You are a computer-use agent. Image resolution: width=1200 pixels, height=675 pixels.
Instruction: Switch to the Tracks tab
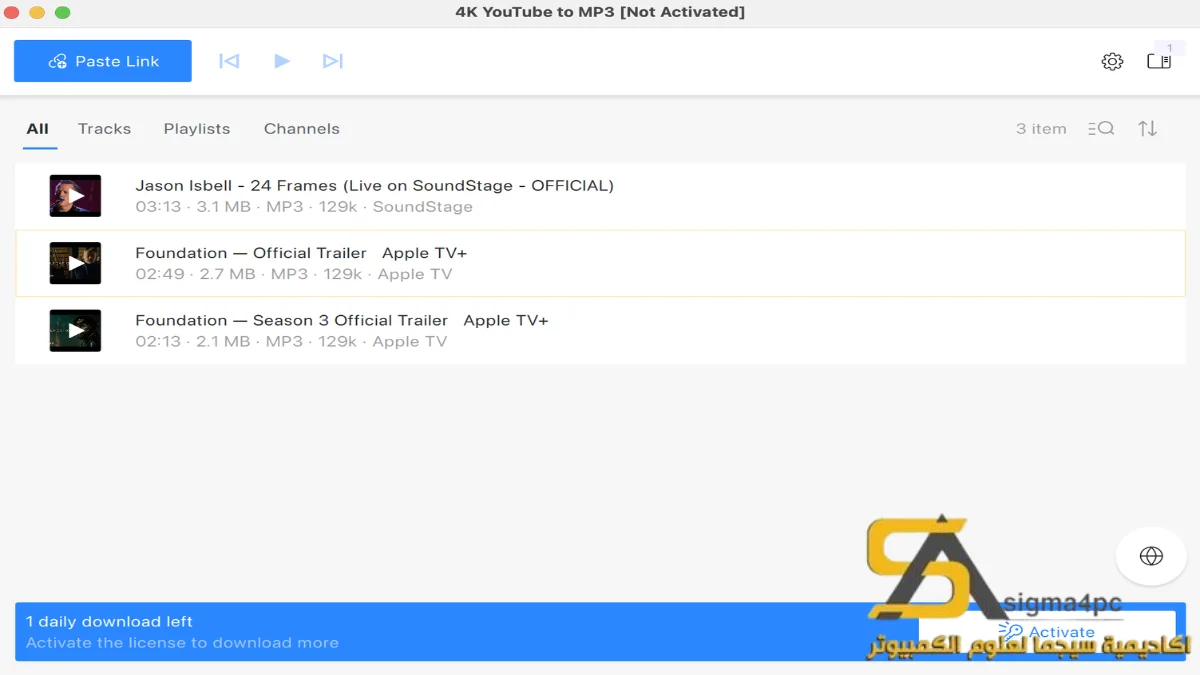(105, 128)
